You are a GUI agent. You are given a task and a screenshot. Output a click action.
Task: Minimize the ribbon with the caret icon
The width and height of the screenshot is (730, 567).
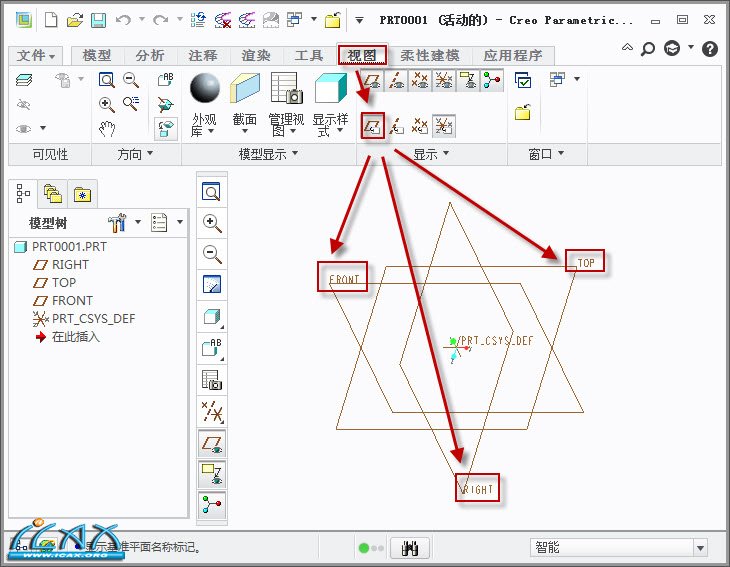click(x=628, y=47)
